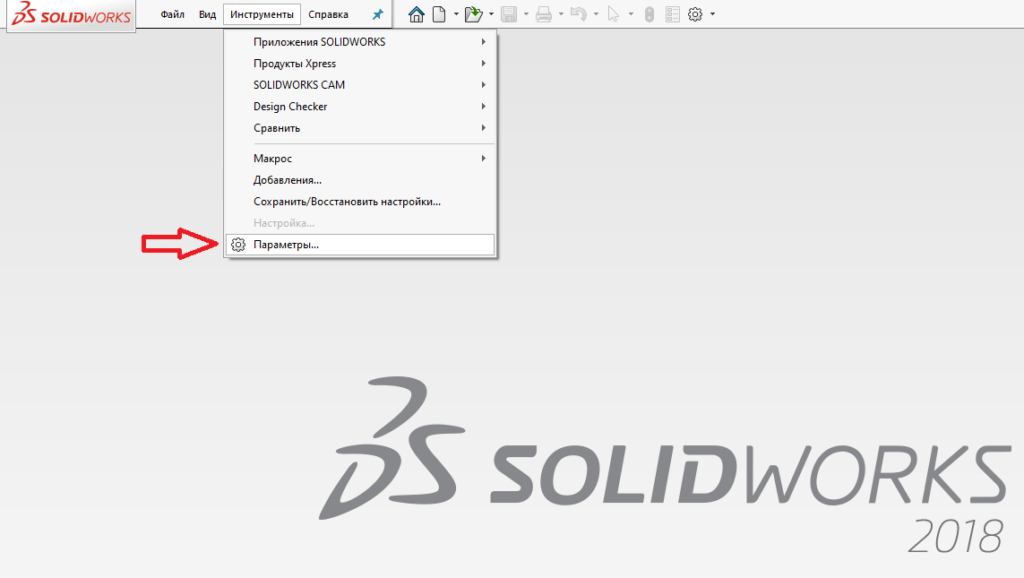Expand Продукты Xpress submenu arrow
Viewport: 1024px width, 578px height.
click(x=483, y=63)
